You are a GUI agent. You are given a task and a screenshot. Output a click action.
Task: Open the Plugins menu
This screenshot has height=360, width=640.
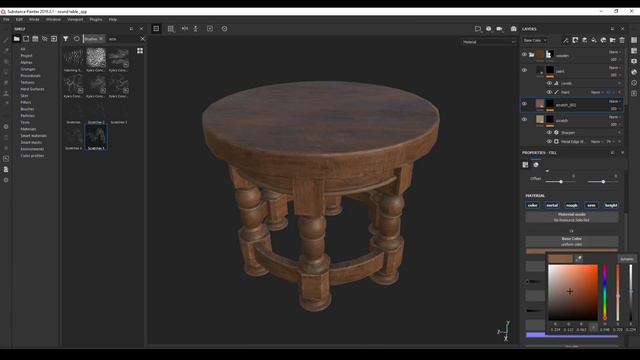coord(96,19)
